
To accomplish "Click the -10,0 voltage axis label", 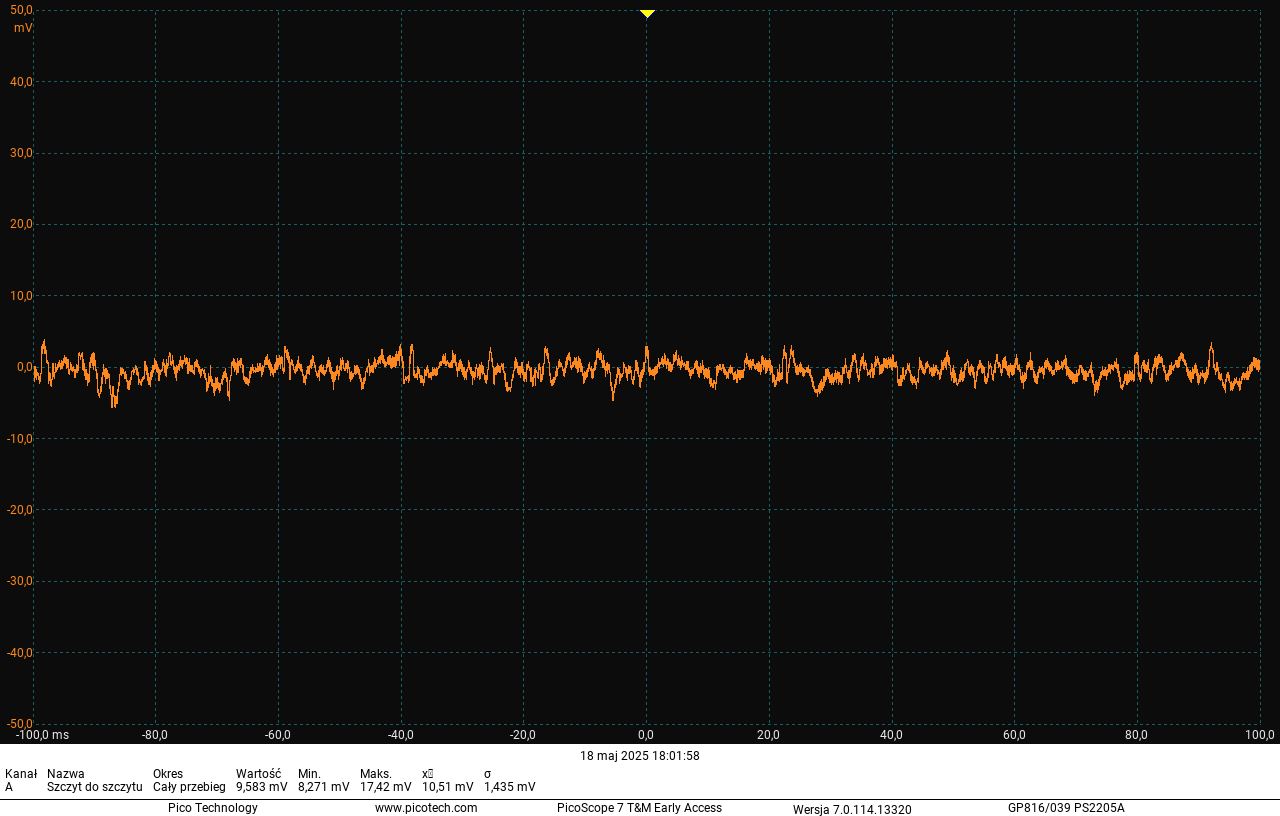I will [x=20, y=439].
